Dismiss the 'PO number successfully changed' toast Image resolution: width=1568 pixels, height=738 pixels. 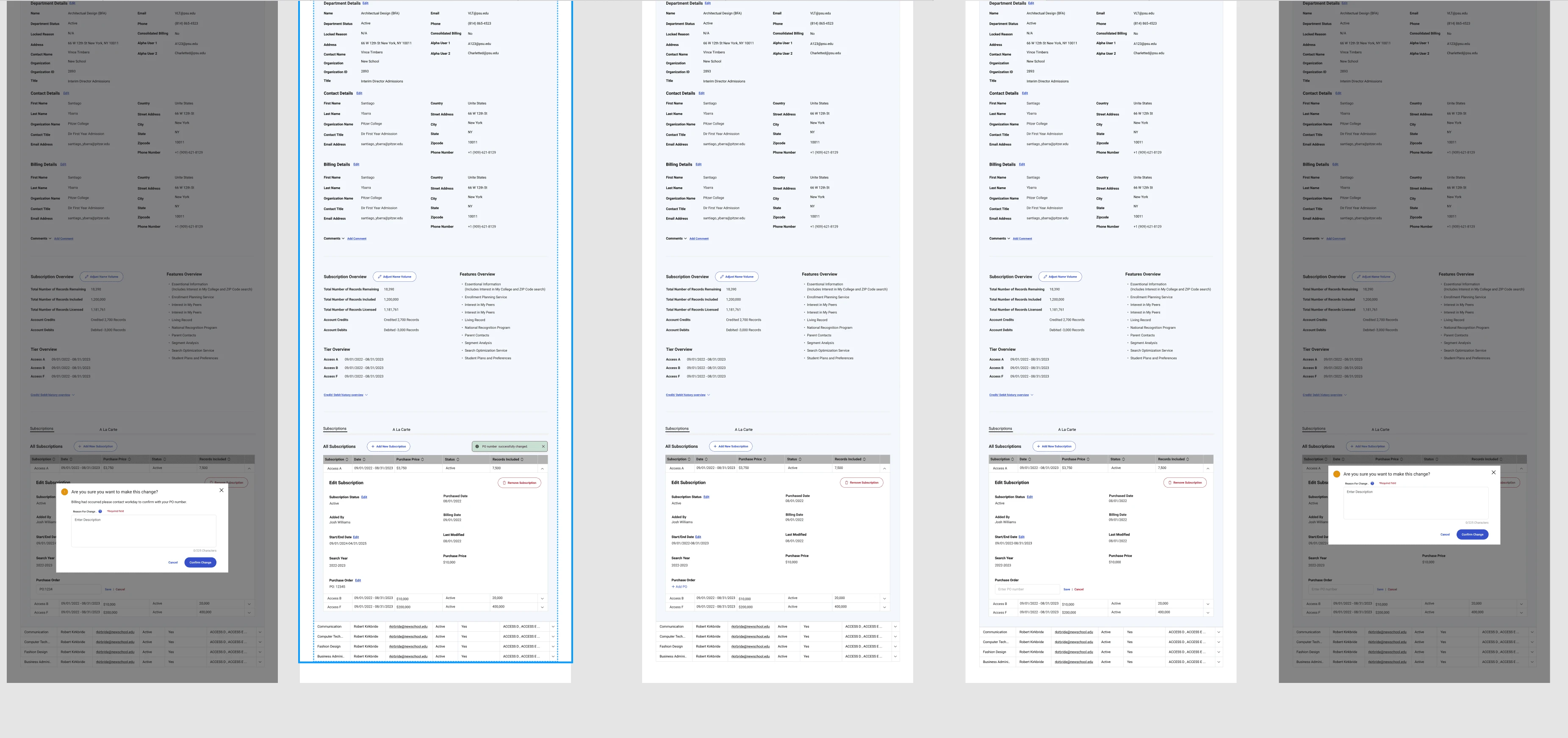(543, 447)
